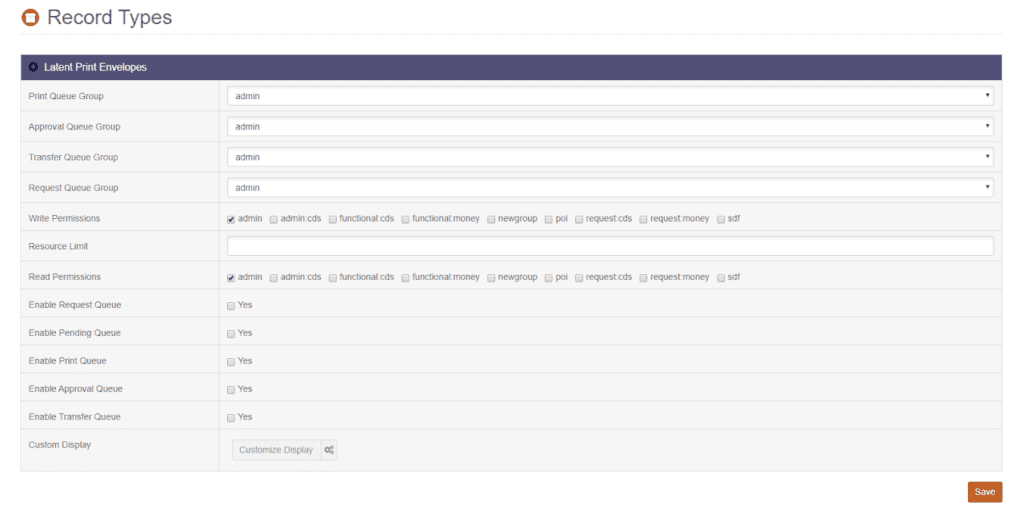The width and height of the screenshot is (1024, 510).
Task: Click the Read Permissions label
Action: [x=65, y=277]
